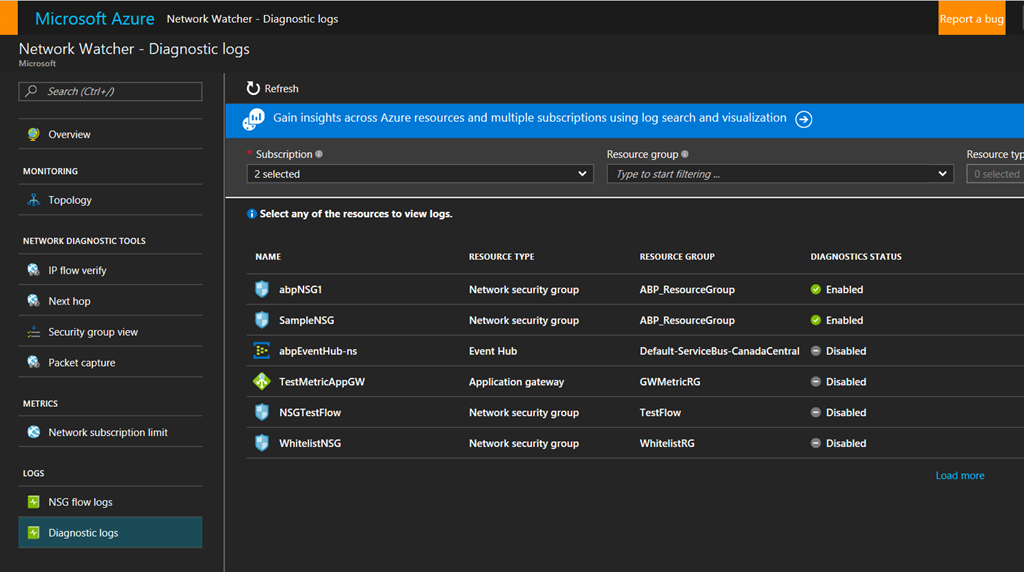Click the Subscription info icon

point(319,154)
